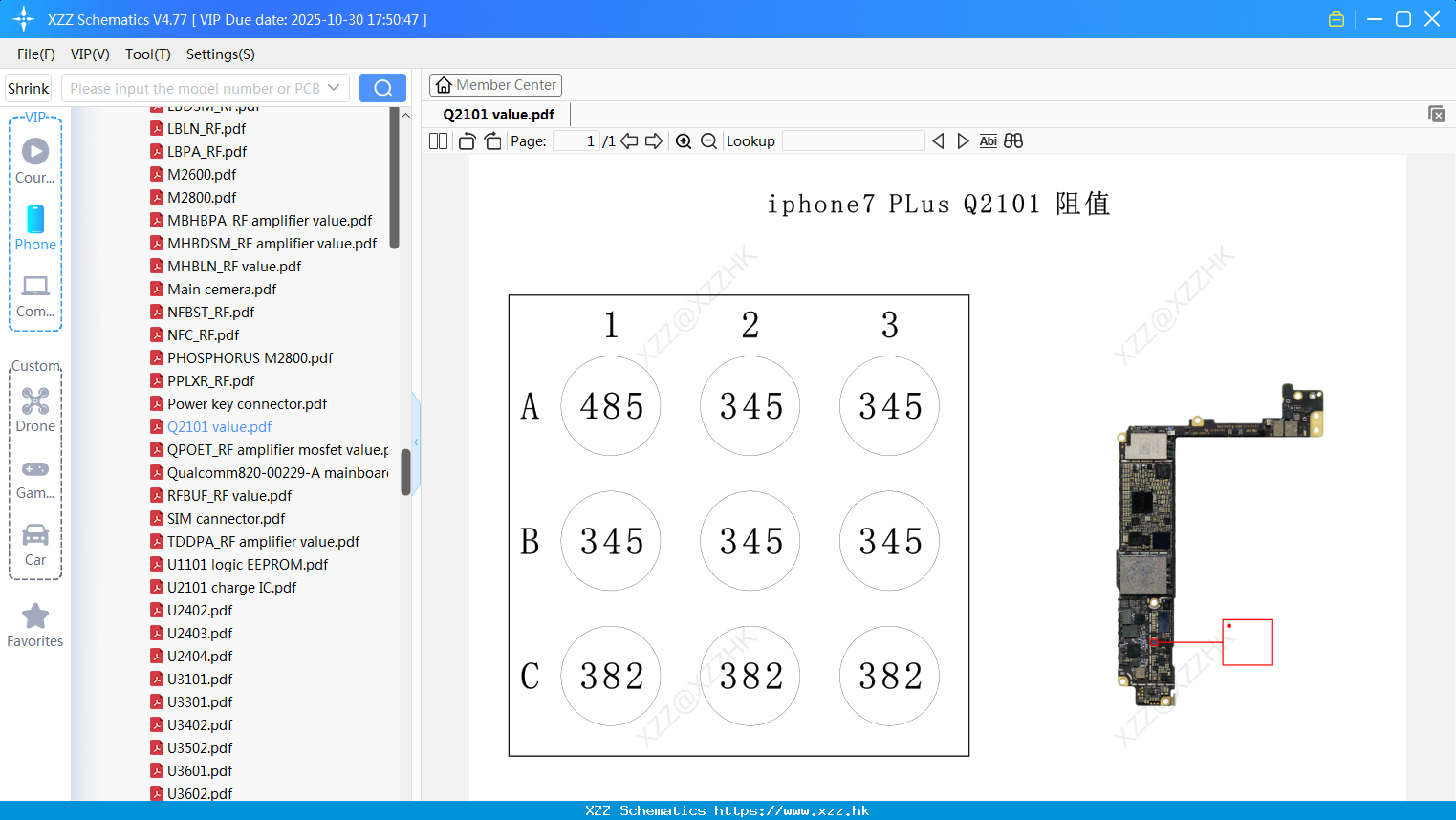The height and width of the screenshot is (820, 1456).
Task: Click the iPhone board thumbnail image
Action: (x=1219, y=546)
